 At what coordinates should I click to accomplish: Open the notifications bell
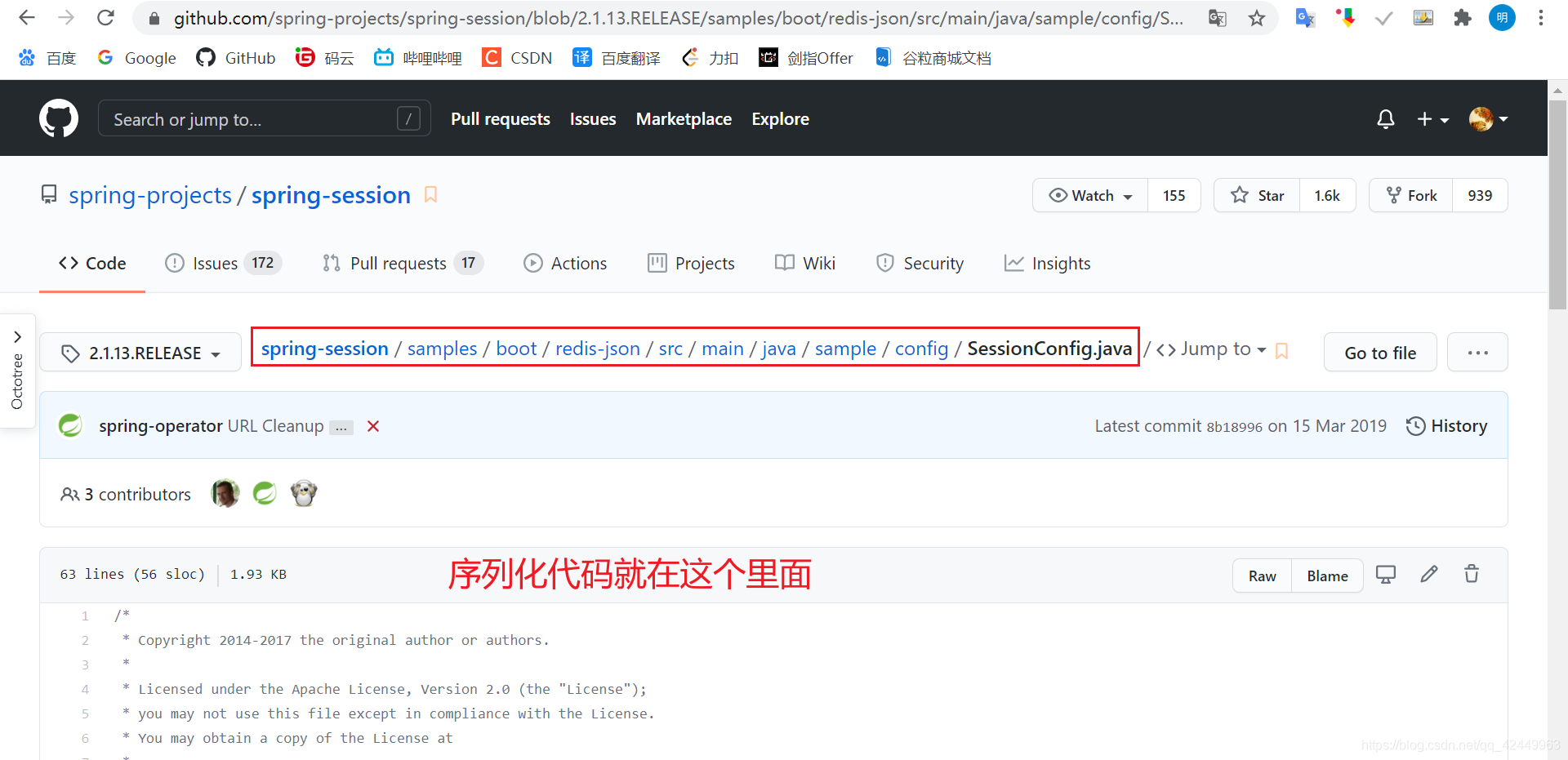(1385, 119)
